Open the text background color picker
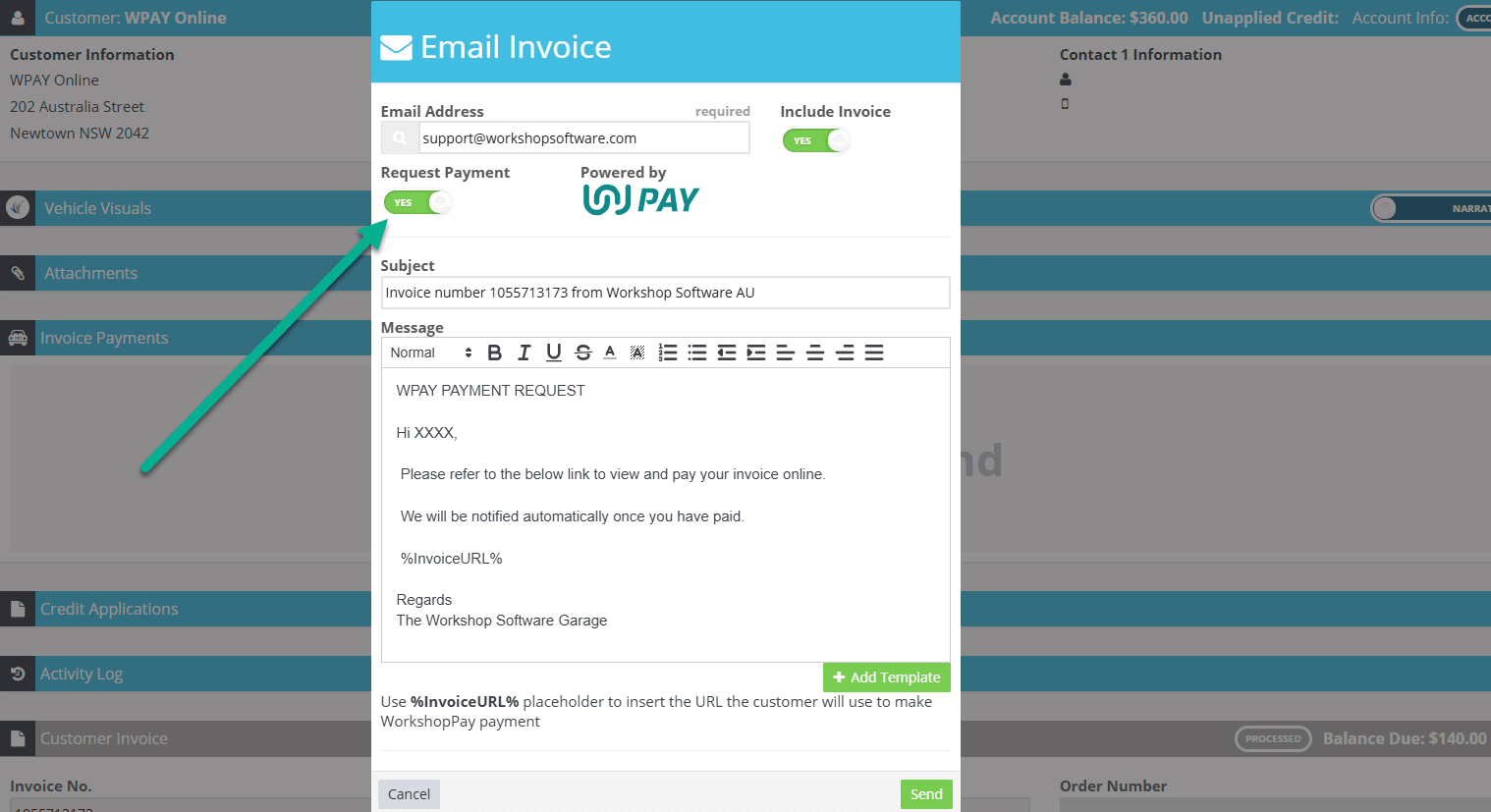This screenshot has width=1491, height=812. tap(637, 352)
